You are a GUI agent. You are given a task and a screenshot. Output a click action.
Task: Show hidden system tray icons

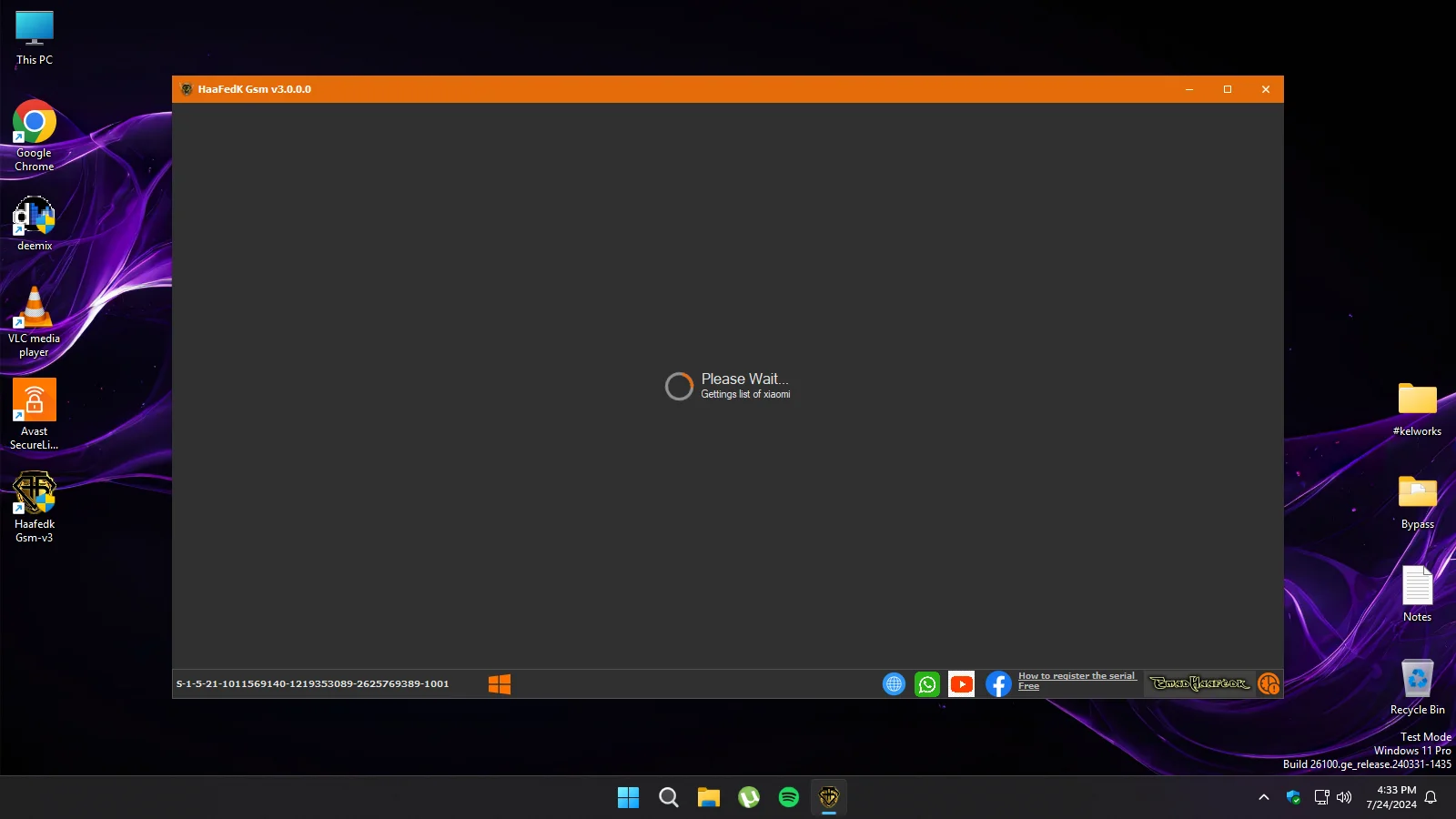1263,797
